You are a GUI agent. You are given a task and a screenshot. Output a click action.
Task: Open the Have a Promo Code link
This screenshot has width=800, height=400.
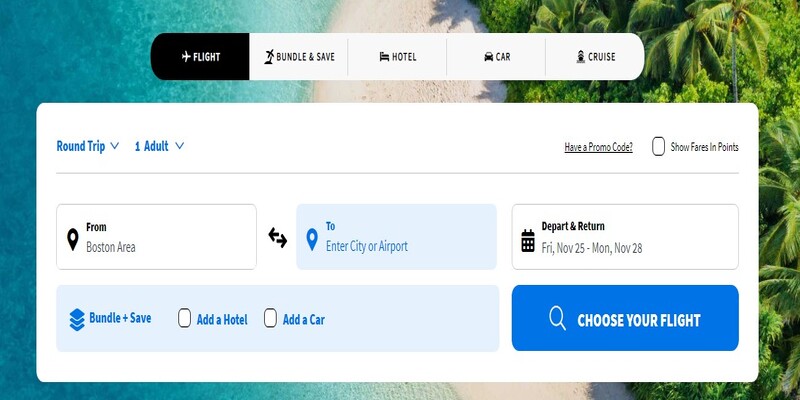click(x=598, y=147)
